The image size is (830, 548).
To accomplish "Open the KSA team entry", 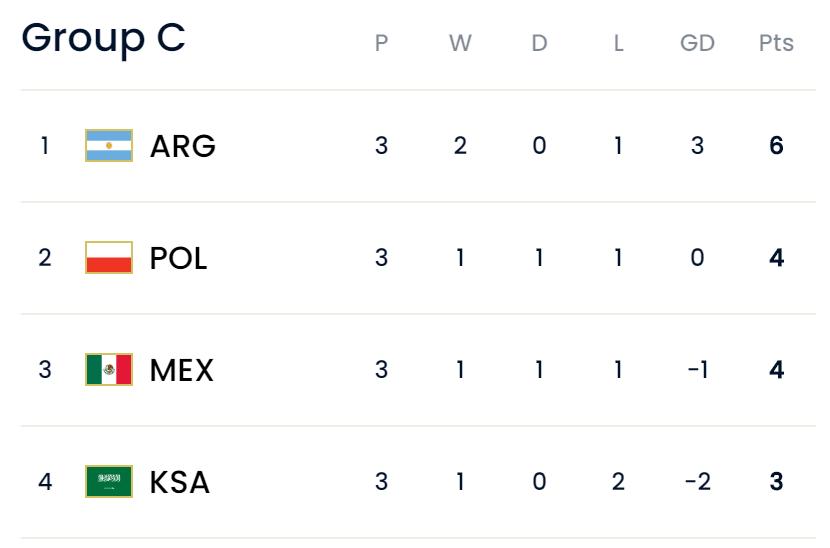I will click(180, 482).
